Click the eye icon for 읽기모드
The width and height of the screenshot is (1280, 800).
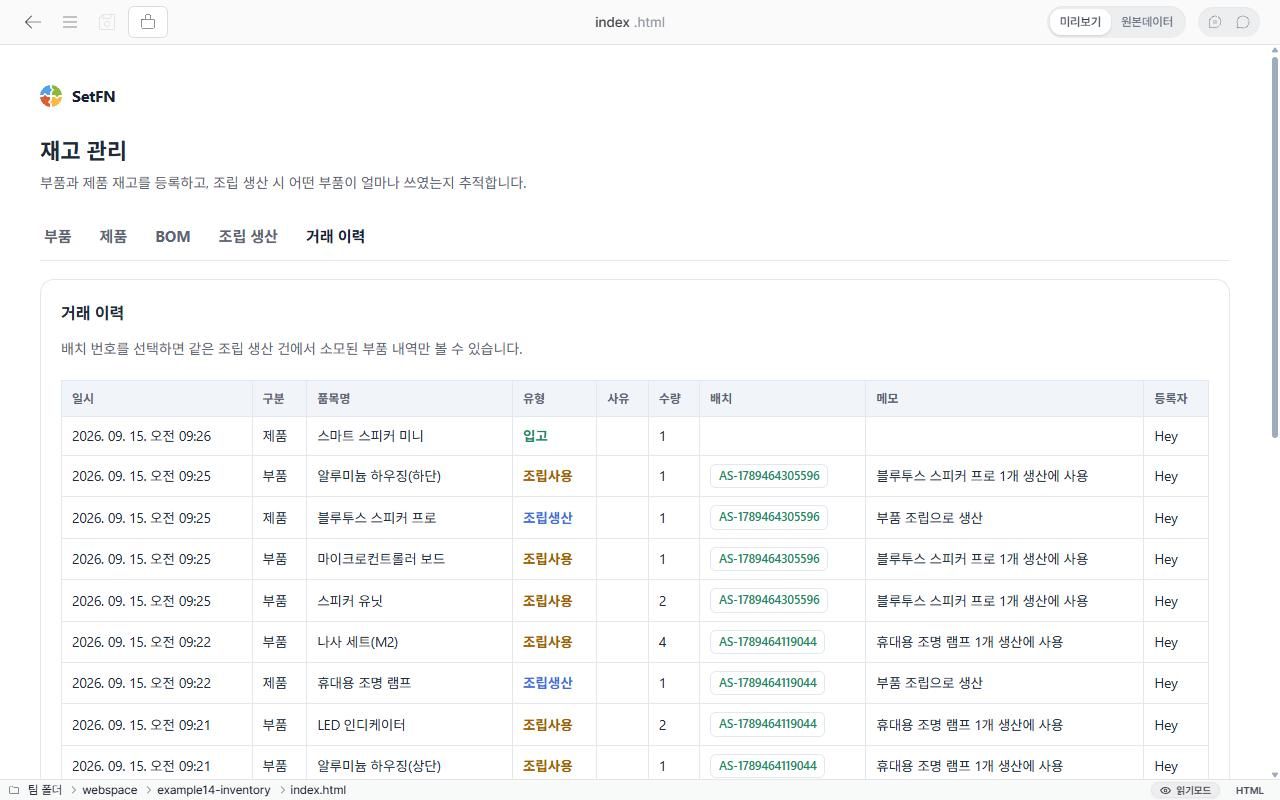(x=1165, y=790)
